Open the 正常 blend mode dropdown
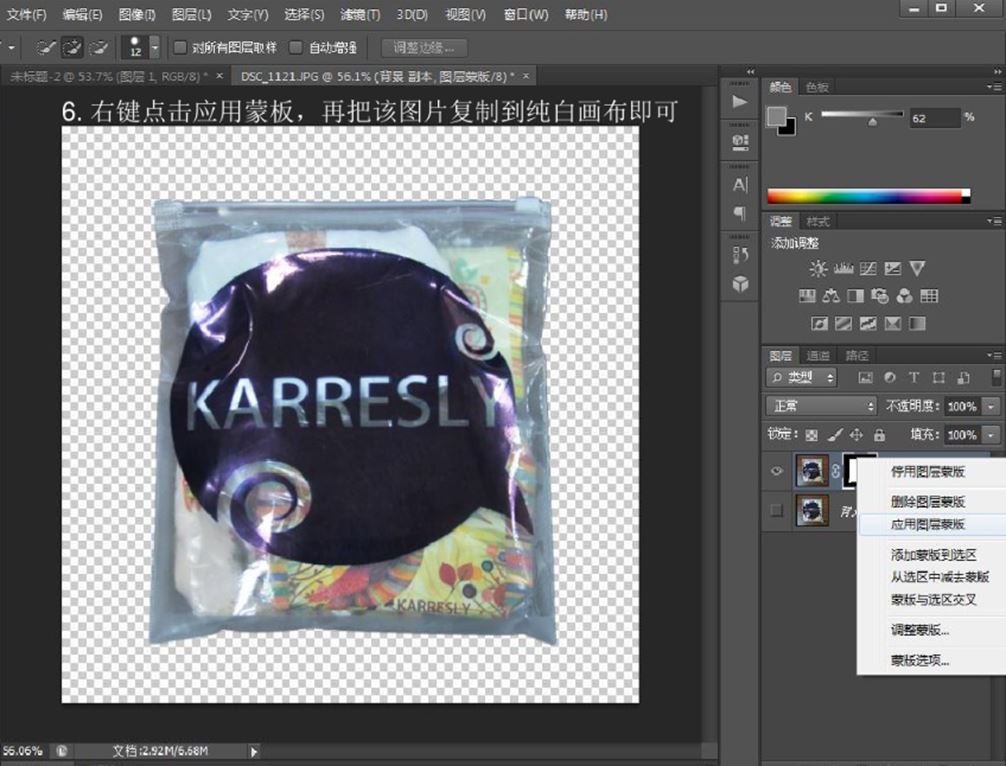 (820, 406)
